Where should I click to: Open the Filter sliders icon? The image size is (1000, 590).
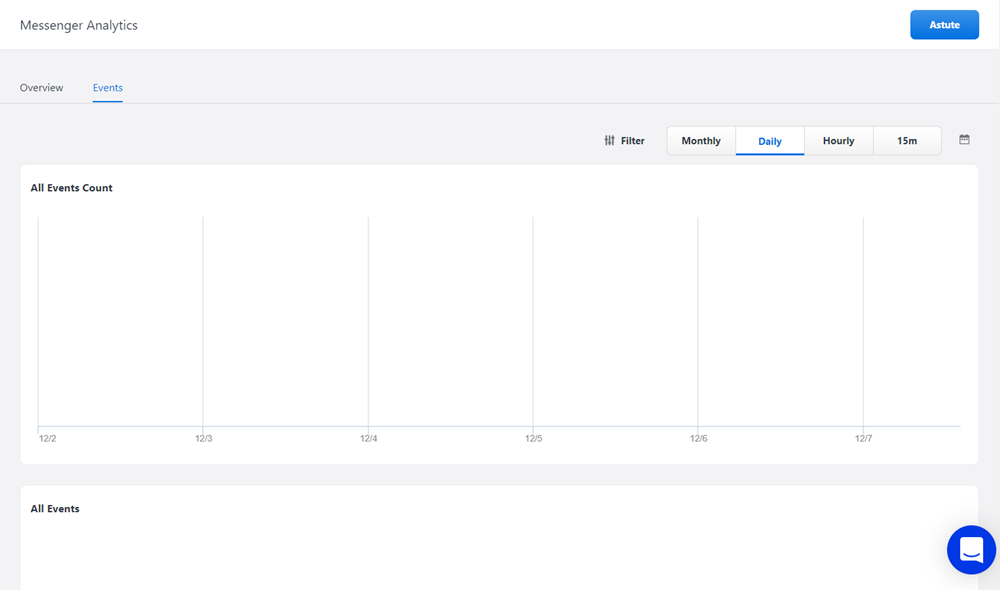[x=609, y=141]
